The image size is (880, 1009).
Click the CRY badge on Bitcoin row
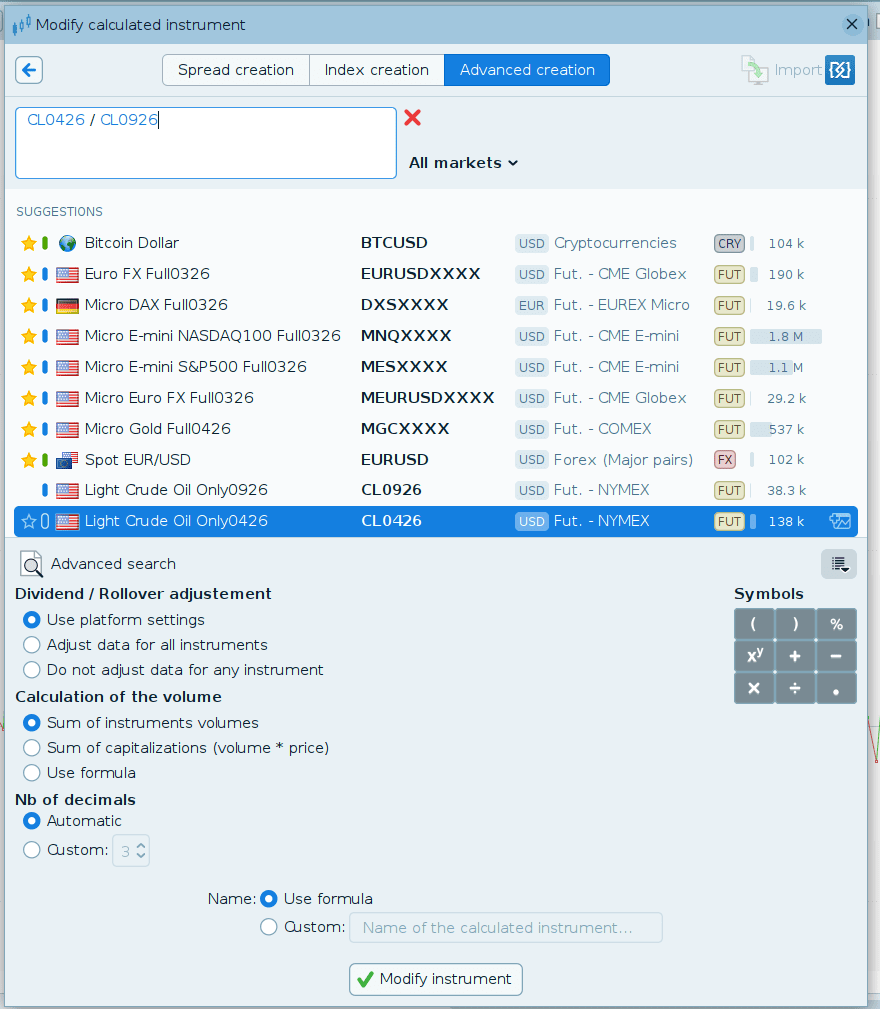[x=729, y=243]
